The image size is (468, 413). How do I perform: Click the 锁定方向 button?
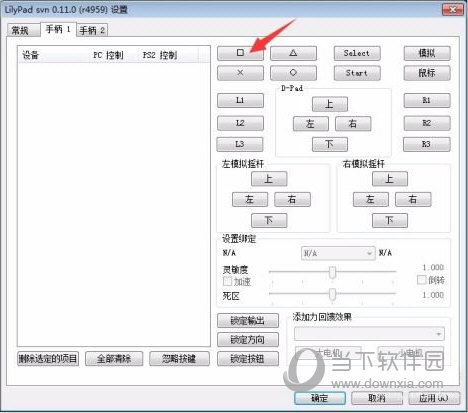(248, 340)
